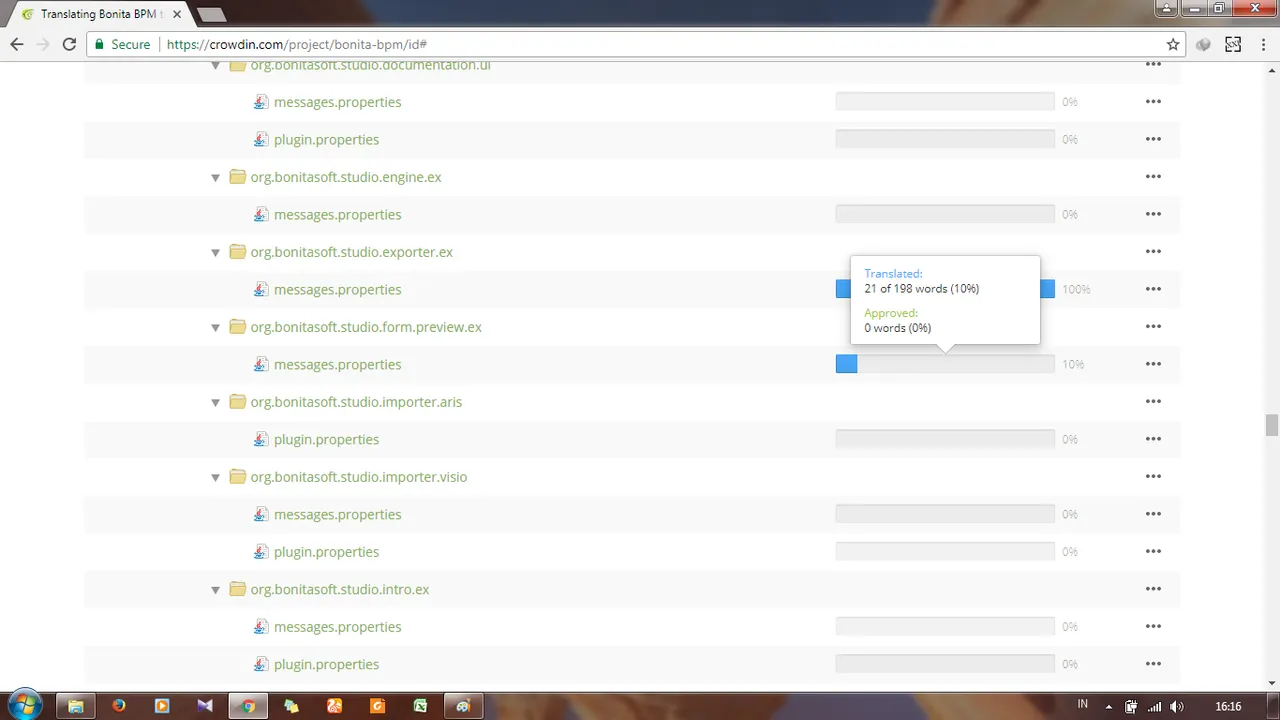Viewport: 1280px width, 720px height.
Task: Click the 100% progress bar of exporter.ex messages.properties
Action: point(945,289)
